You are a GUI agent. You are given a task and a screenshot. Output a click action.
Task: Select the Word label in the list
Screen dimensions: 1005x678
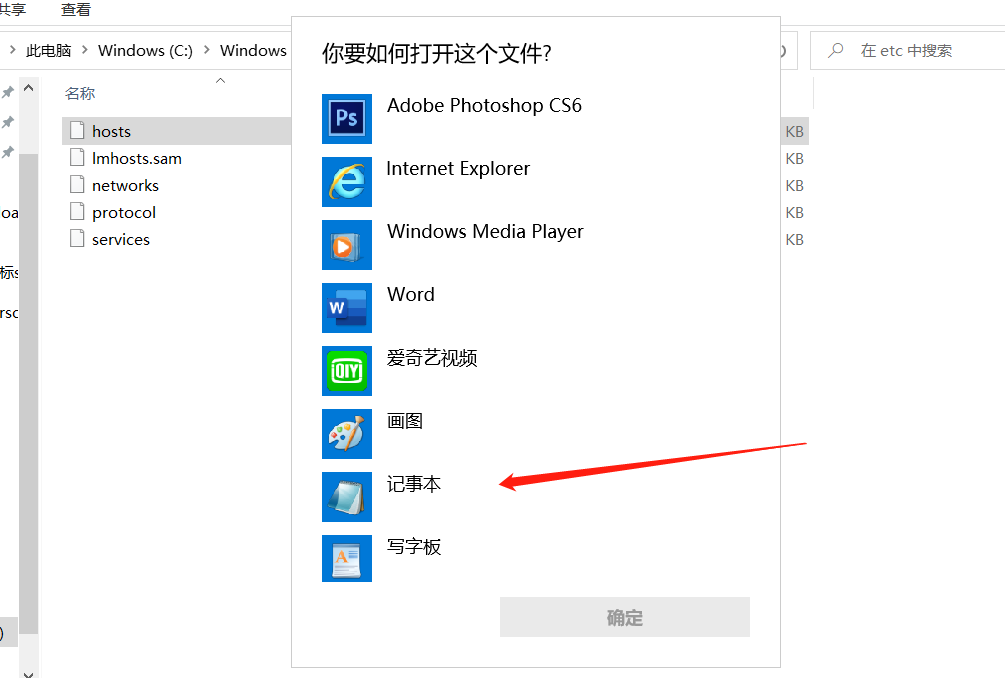411,294
